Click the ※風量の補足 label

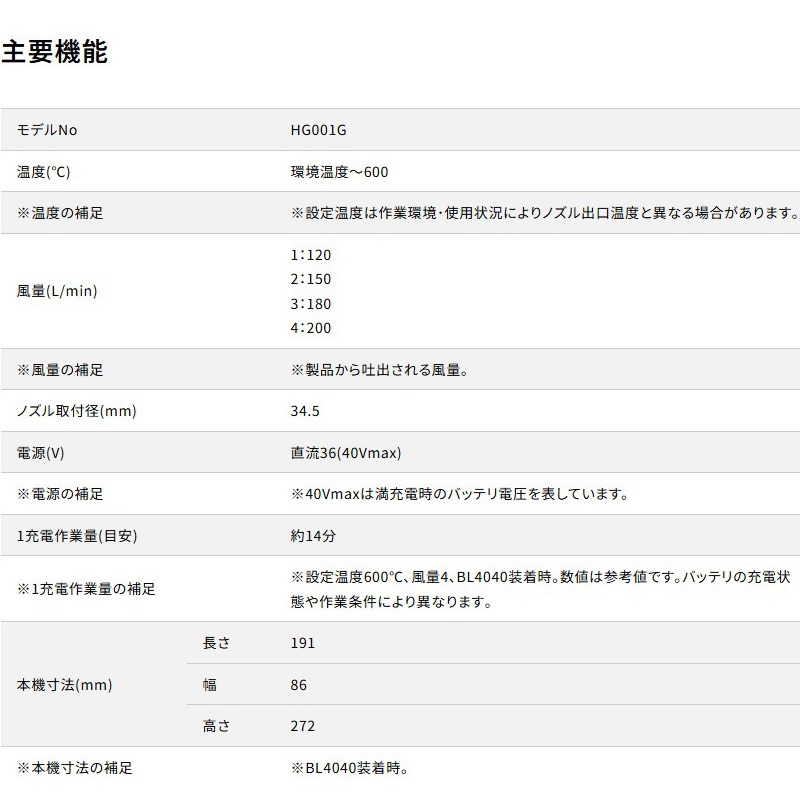tap(60, 370)
